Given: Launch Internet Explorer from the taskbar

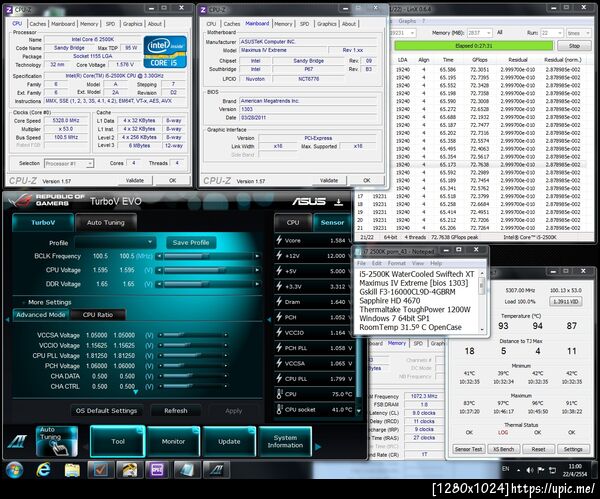Looking at the screenshot, I should tap(43, 470).
